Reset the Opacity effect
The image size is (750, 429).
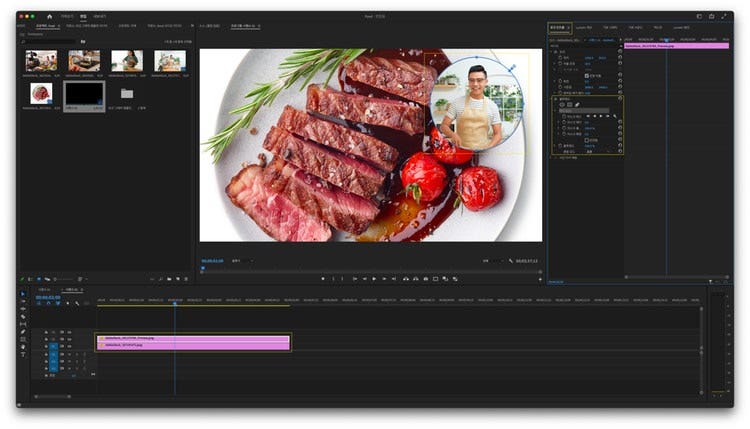tap(620, 99)
